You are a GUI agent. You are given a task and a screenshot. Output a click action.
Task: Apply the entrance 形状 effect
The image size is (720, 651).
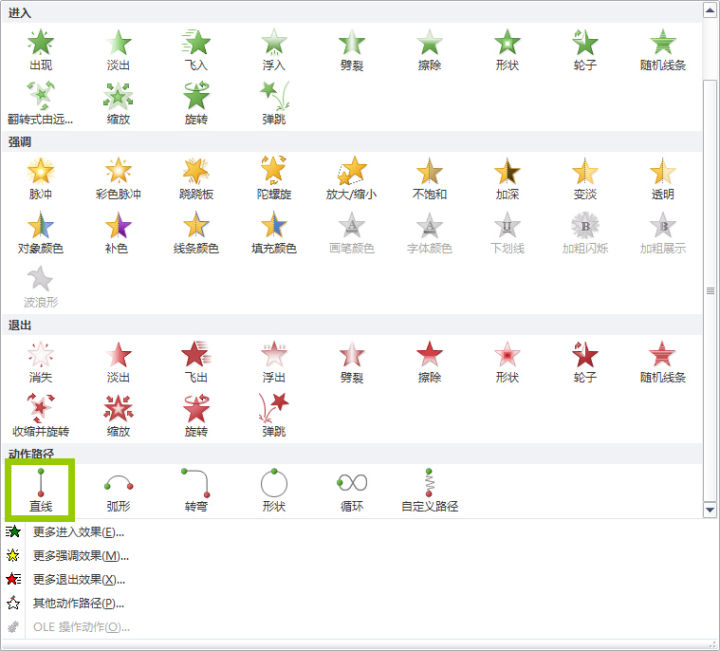507,50
